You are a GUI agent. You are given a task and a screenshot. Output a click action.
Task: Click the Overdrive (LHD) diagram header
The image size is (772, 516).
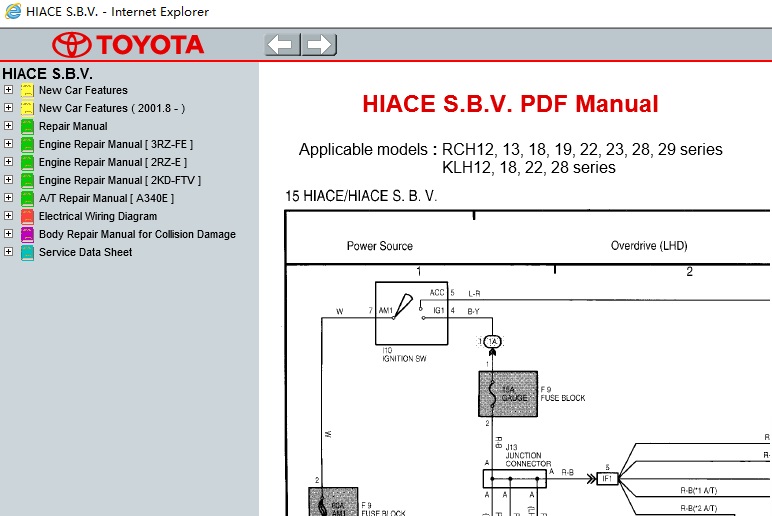click(649, 246)
